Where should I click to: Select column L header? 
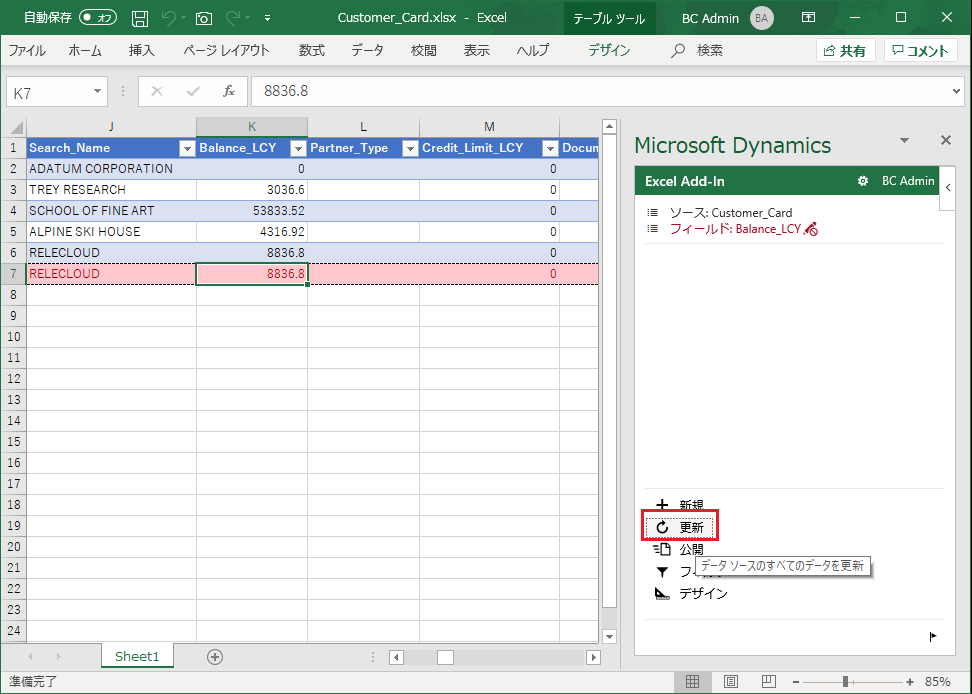(363, 127)
